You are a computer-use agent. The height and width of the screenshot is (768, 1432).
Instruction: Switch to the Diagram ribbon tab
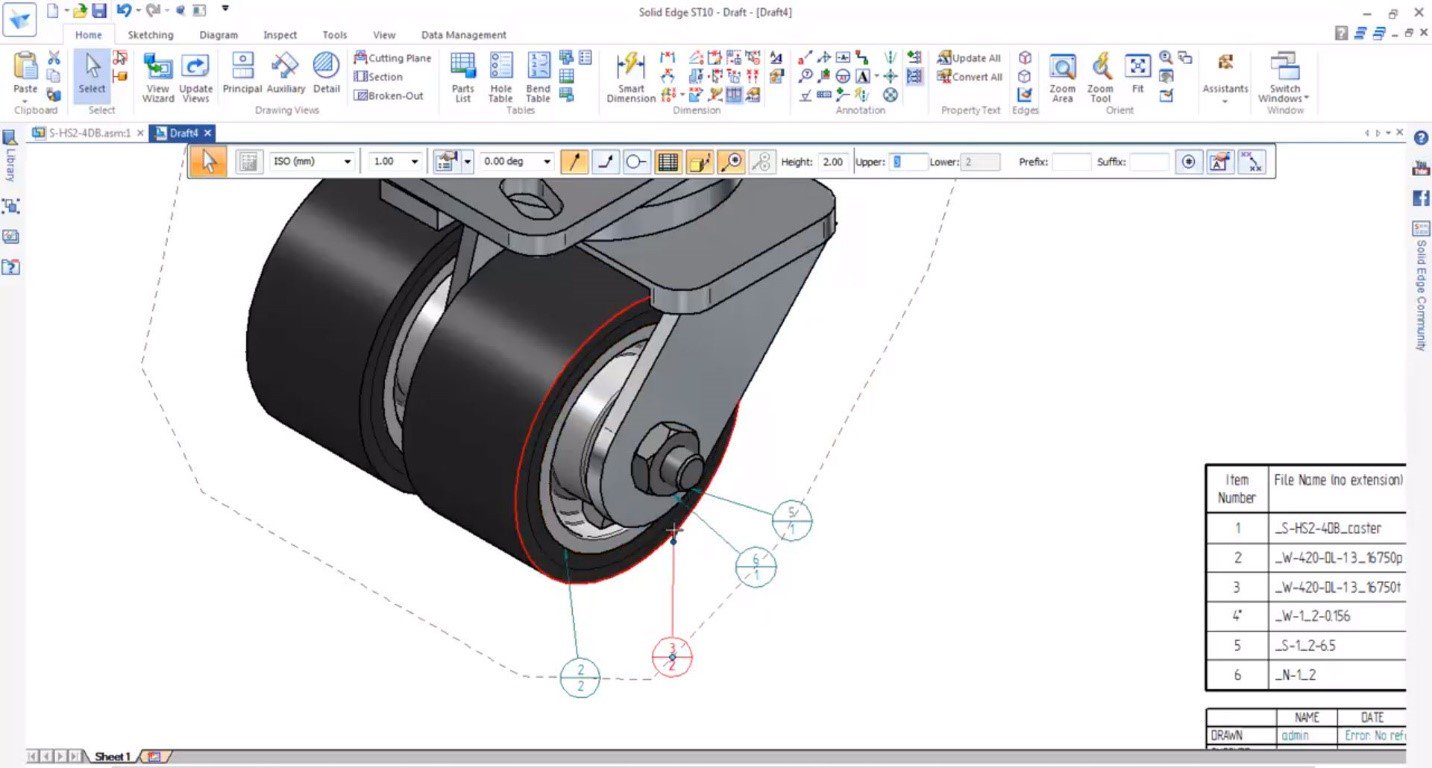click(x=218, y=35)
